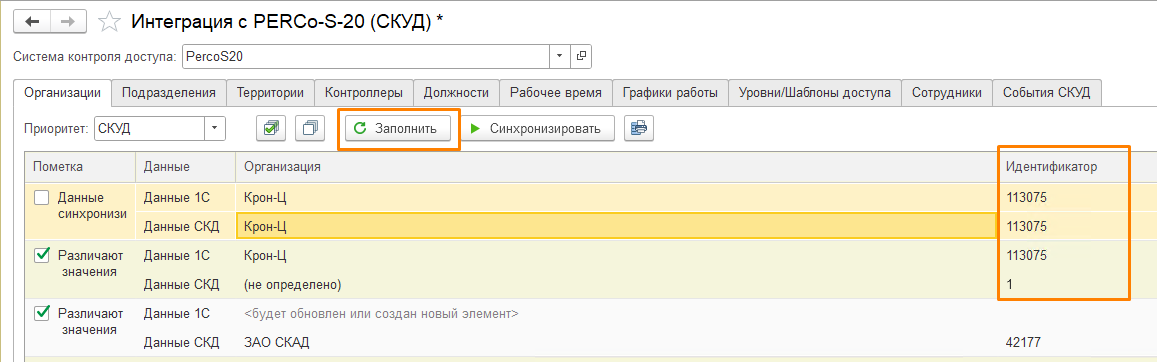Open the Контроллеры tab
The width and height of the screenshot is (1157, 362).
tap(364, 93)
